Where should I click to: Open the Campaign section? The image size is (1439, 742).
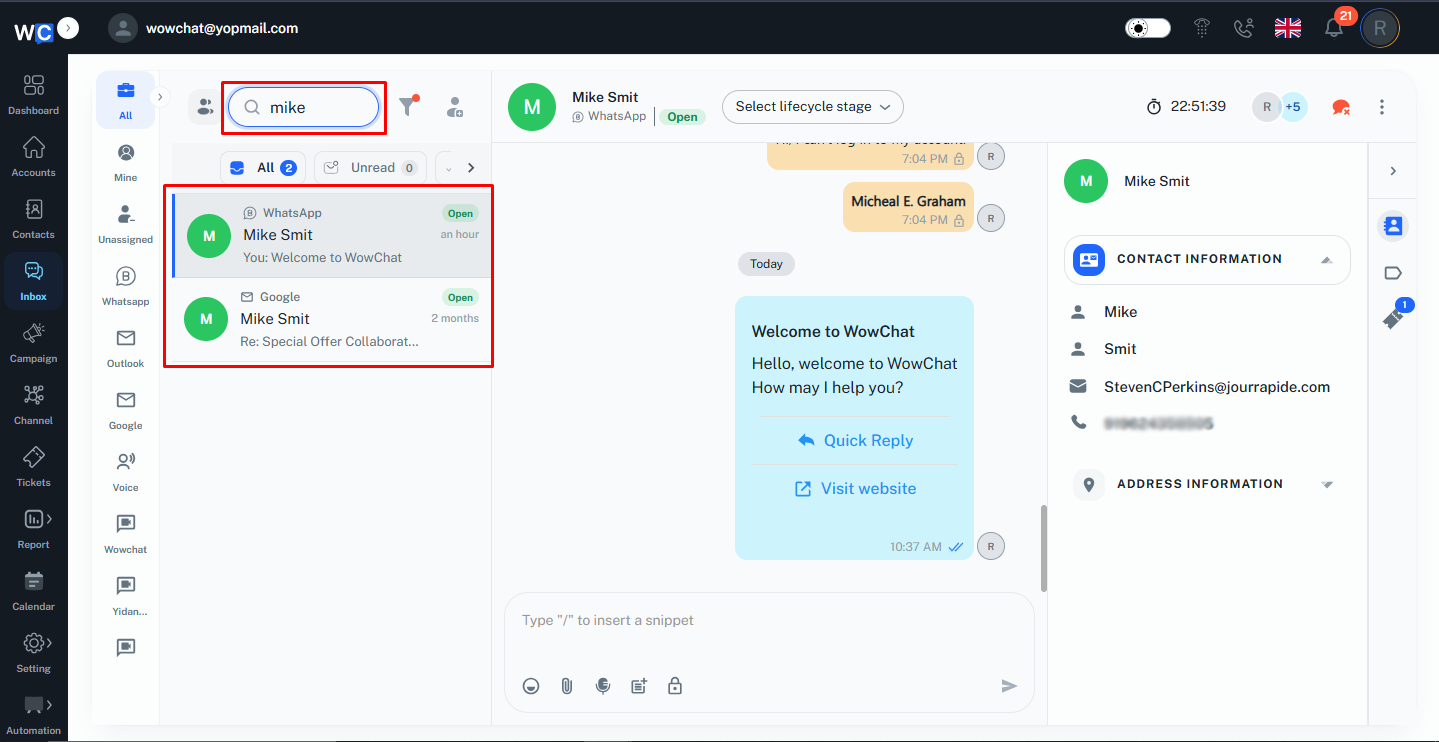[34, 343]
